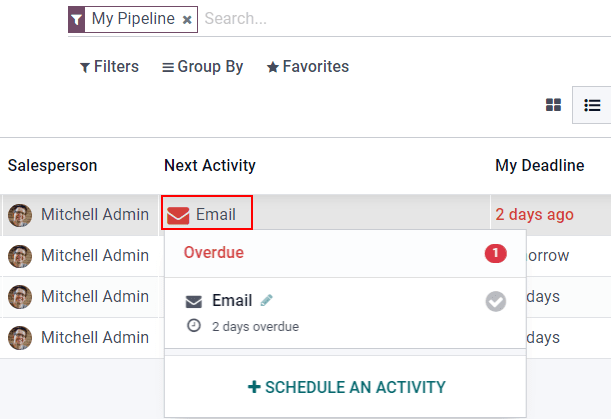The width and height of the screenshot is (611, 419).
Task: Click the overdue count badge
Action: pyautogui.click(x=495, y=253)
